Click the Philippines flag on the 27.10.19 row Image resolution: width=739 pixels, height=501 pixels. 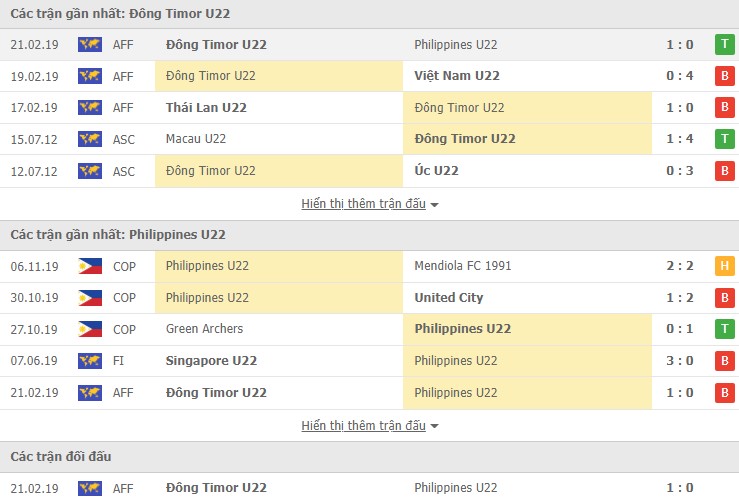click(x=90, y=329)
